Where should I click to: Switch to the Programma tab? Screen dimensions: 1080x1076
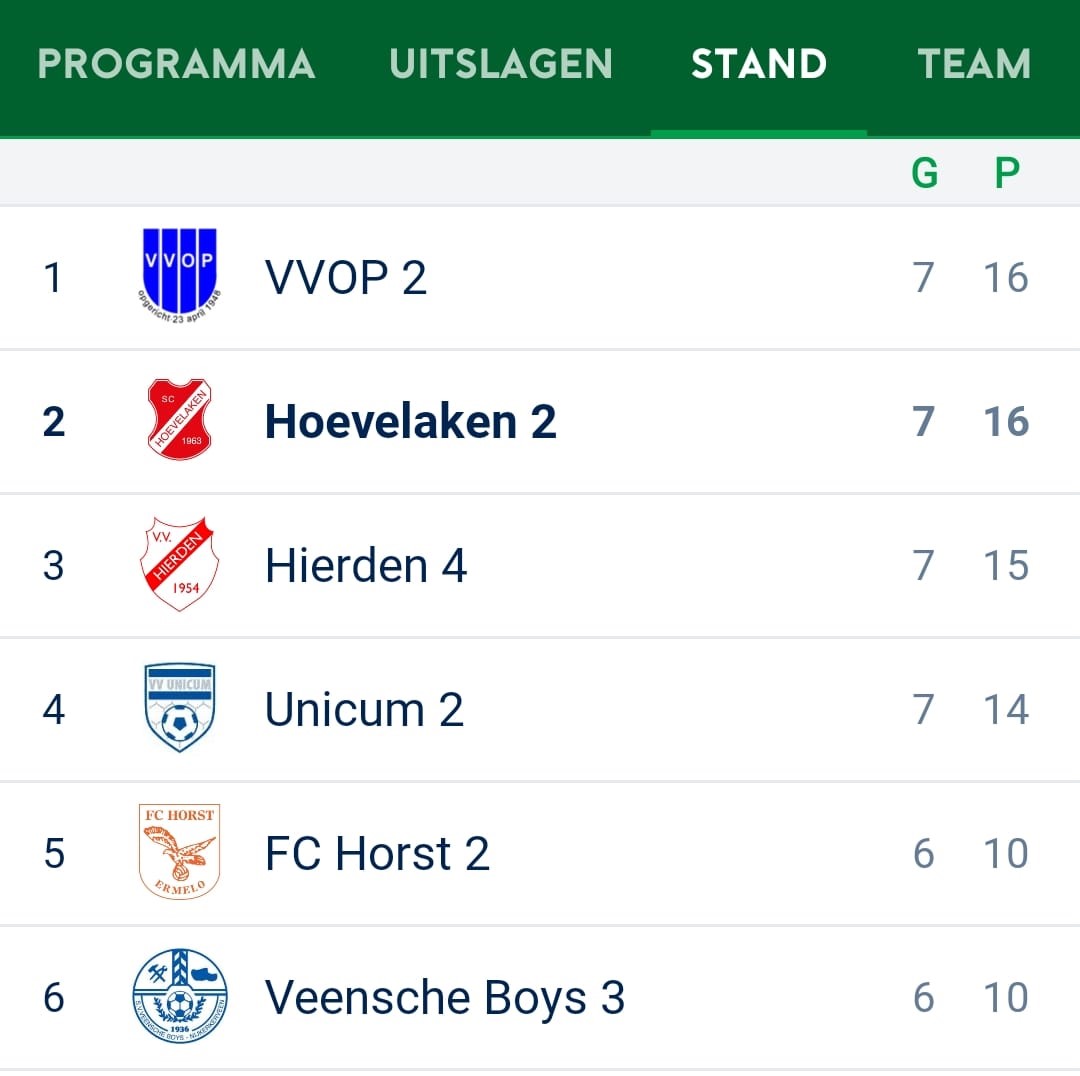click(x=176, y=64)
